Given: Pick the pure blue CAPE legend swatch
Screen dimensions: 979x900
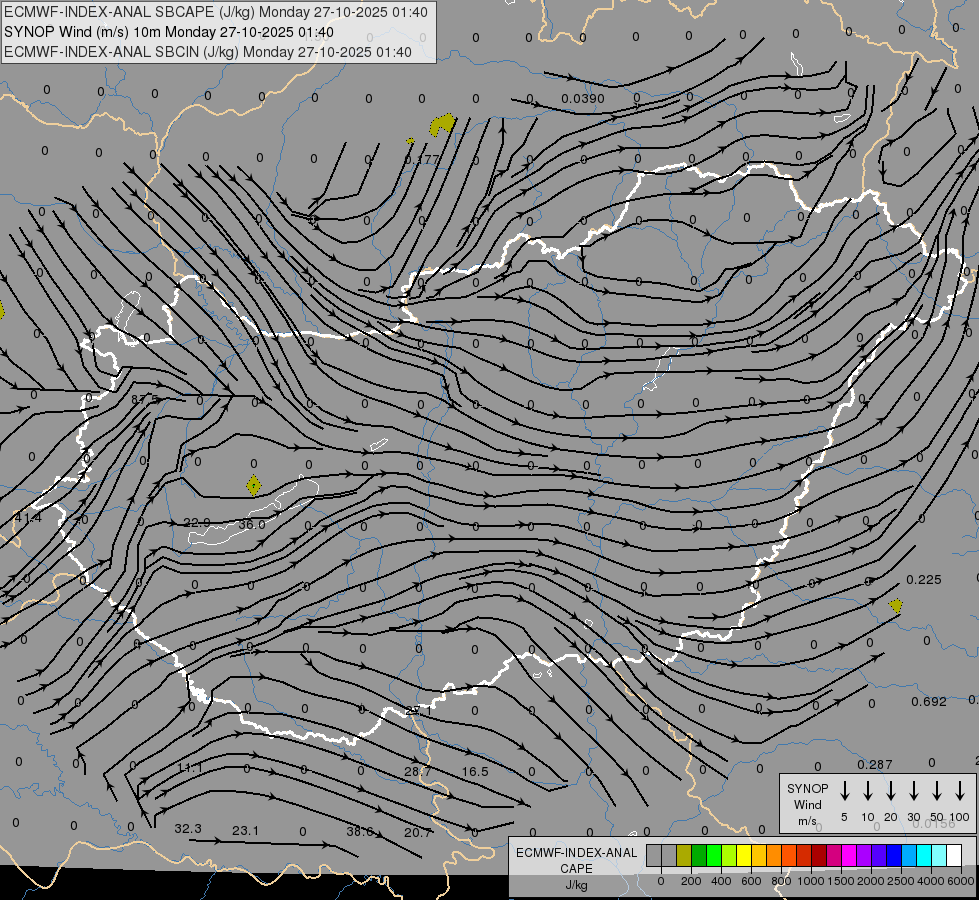Looking at the screenshot, I should (x=893, y=855).
